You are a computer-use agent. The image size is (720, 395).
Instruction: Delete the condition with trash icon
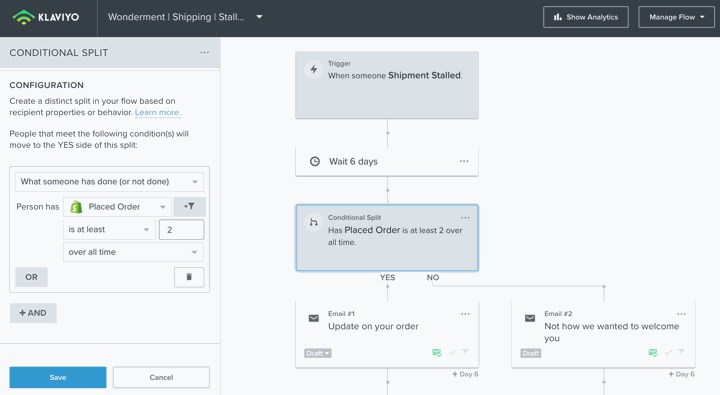click(189, 277)
